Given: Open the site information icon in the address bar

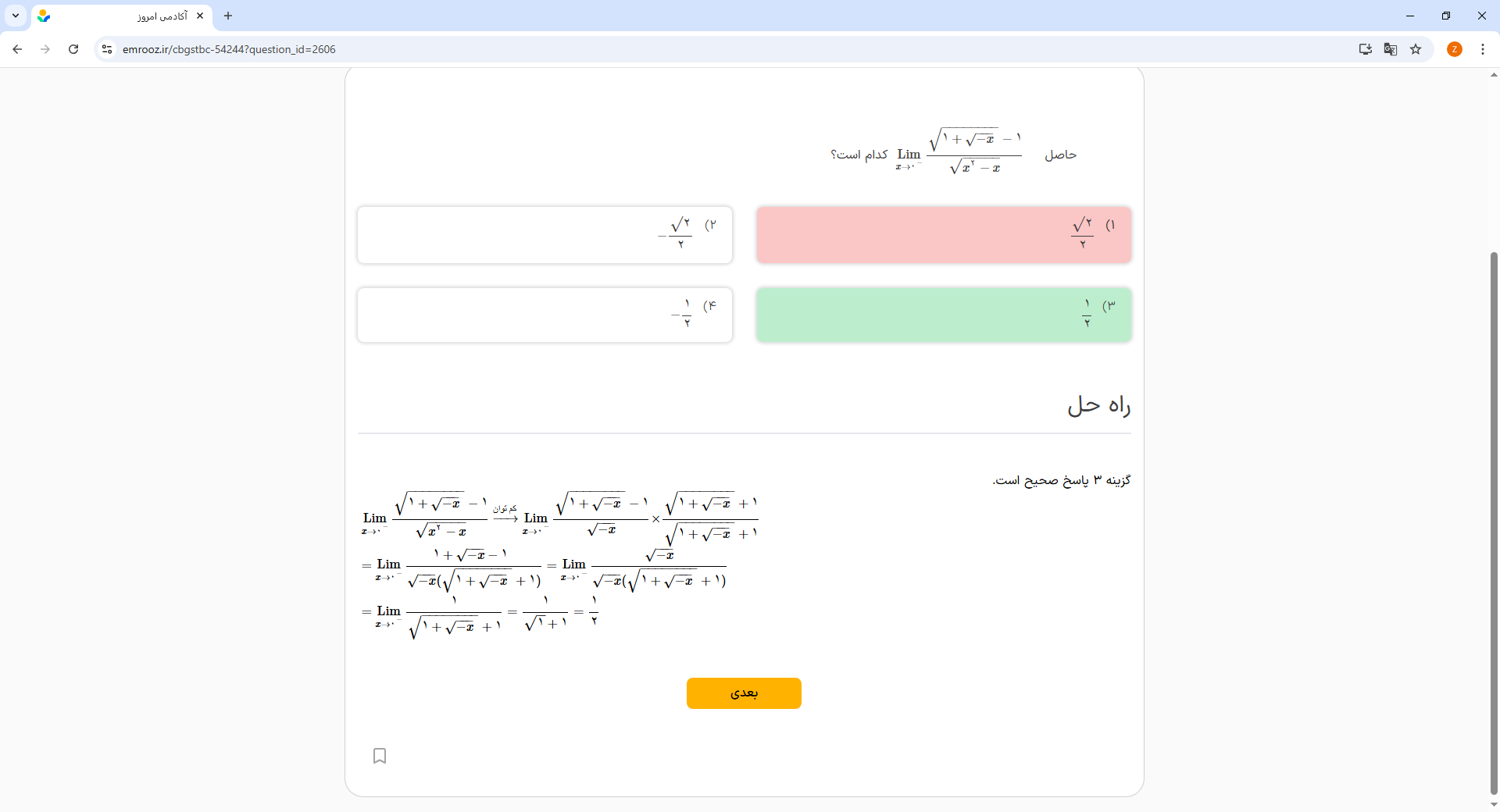Looking at the screenshot, I should (x=107, y=49).
